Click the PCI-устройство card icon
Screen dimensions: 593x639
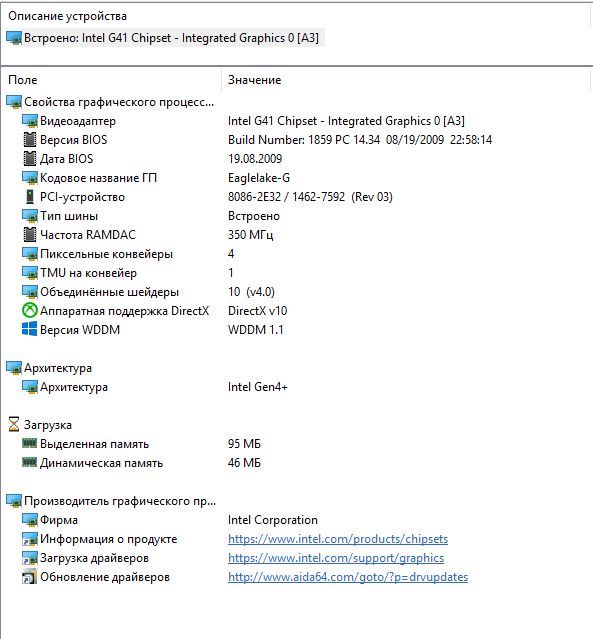(30, 197)
